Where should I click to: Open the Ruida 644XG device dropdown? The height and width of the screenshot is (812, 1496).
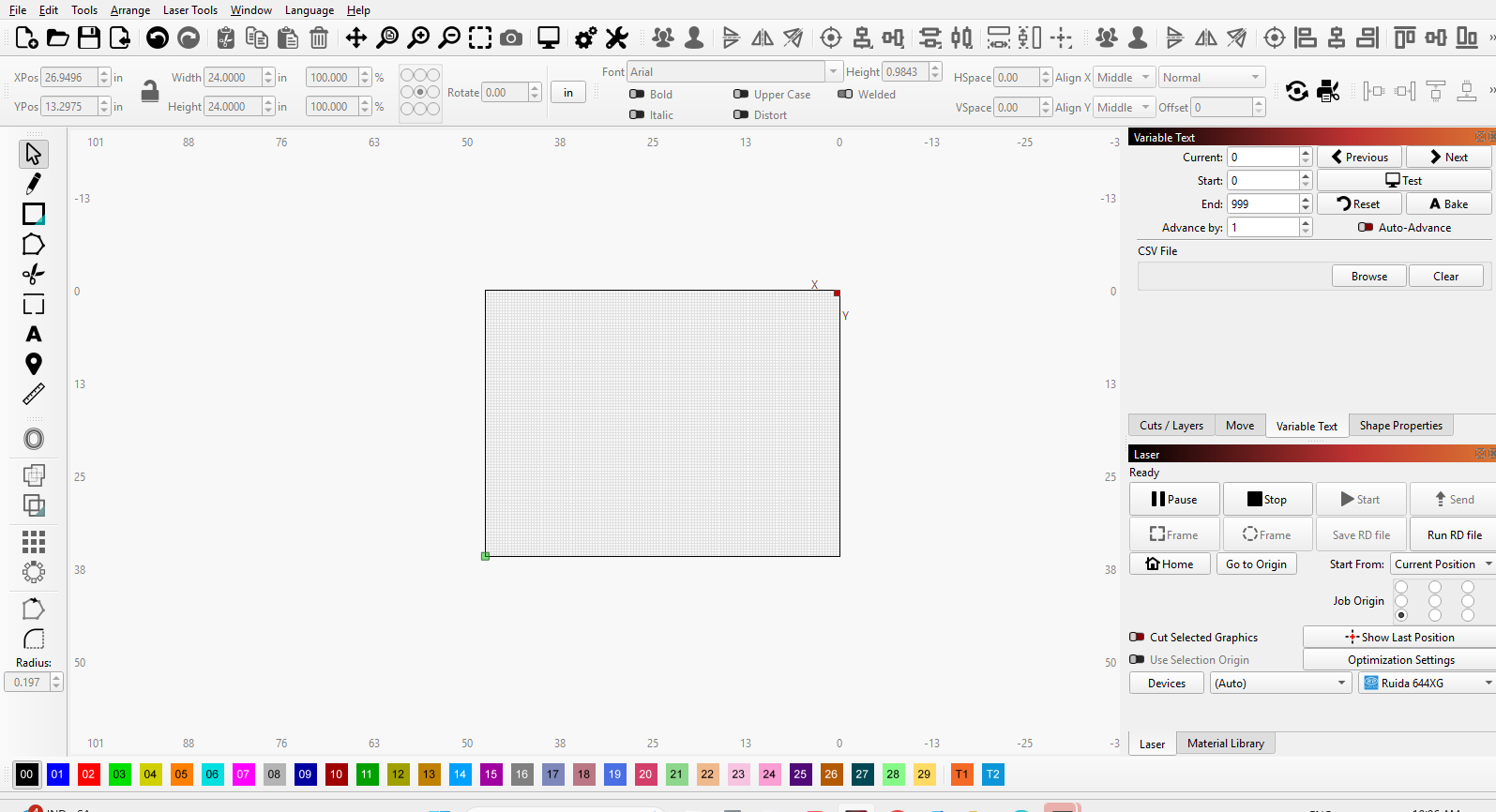[x=1426, y=684]
